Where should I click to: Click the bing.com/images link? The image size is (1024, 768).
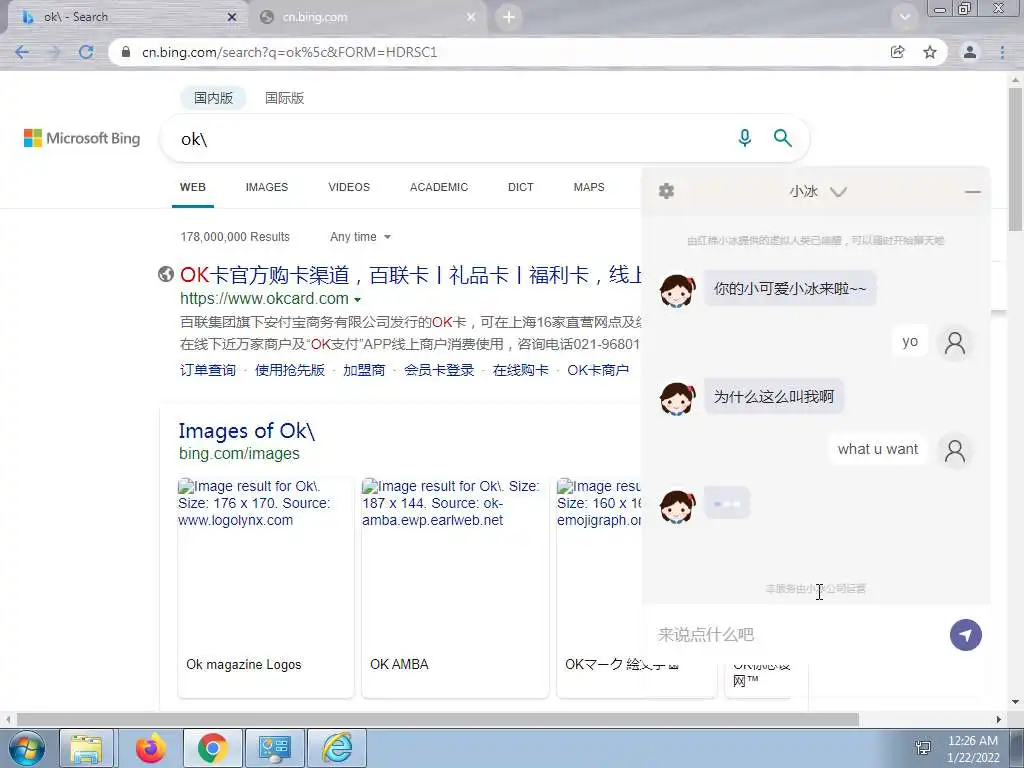tap(239, 453)
